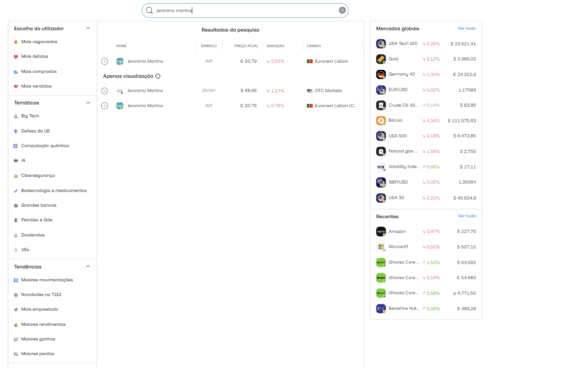The height and width of the screenshot is (368, 564).
Task: Open Gold market icon
Action: tap(381, 59)
